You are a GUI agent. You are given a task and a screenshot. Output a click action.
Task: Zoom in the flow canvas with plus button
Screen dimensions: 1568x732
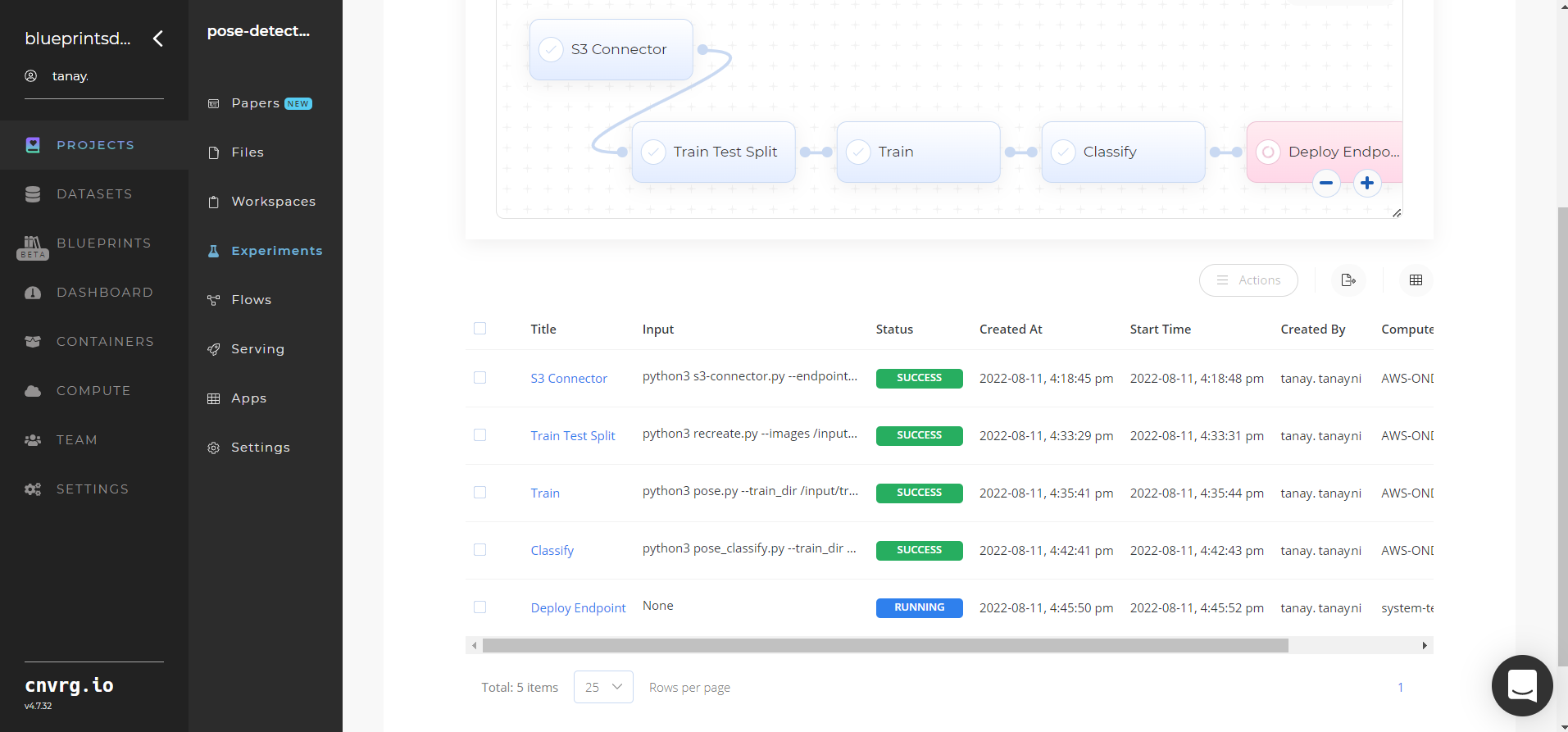click(x=1367, y=183)
